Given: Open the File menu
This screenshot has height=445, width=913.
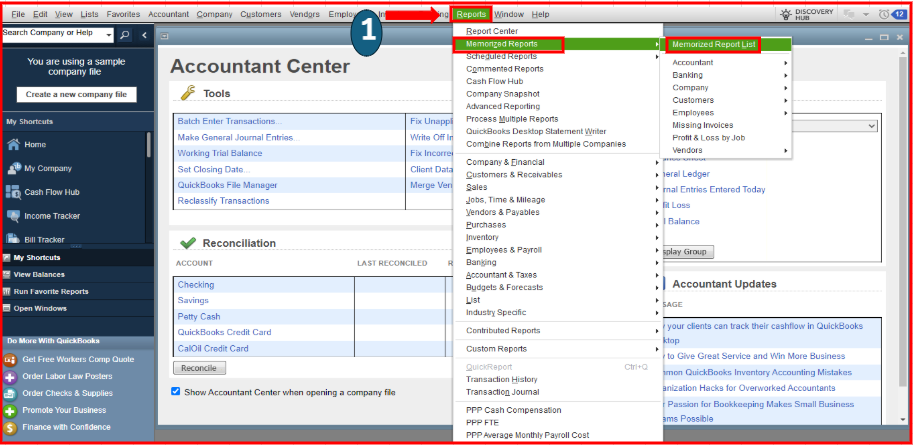Looking at the screenshot, I should coord(18,14).
